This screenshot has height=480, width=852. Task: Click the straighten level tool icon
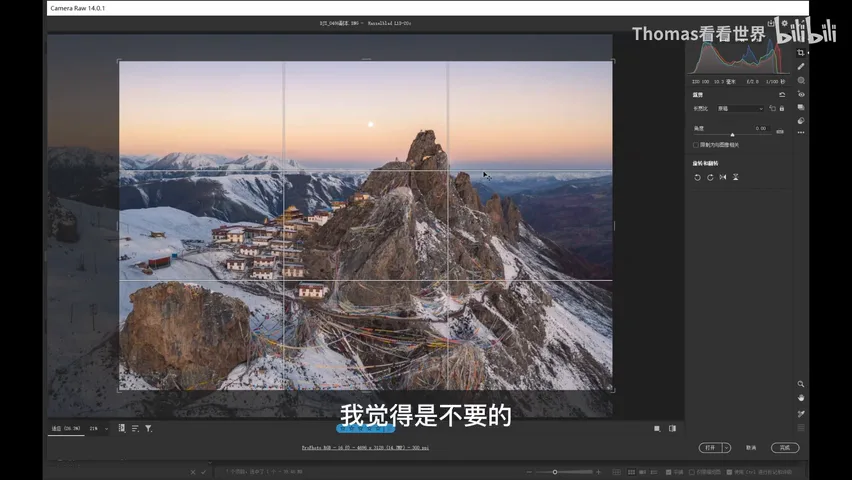click(x=780, y=131)
